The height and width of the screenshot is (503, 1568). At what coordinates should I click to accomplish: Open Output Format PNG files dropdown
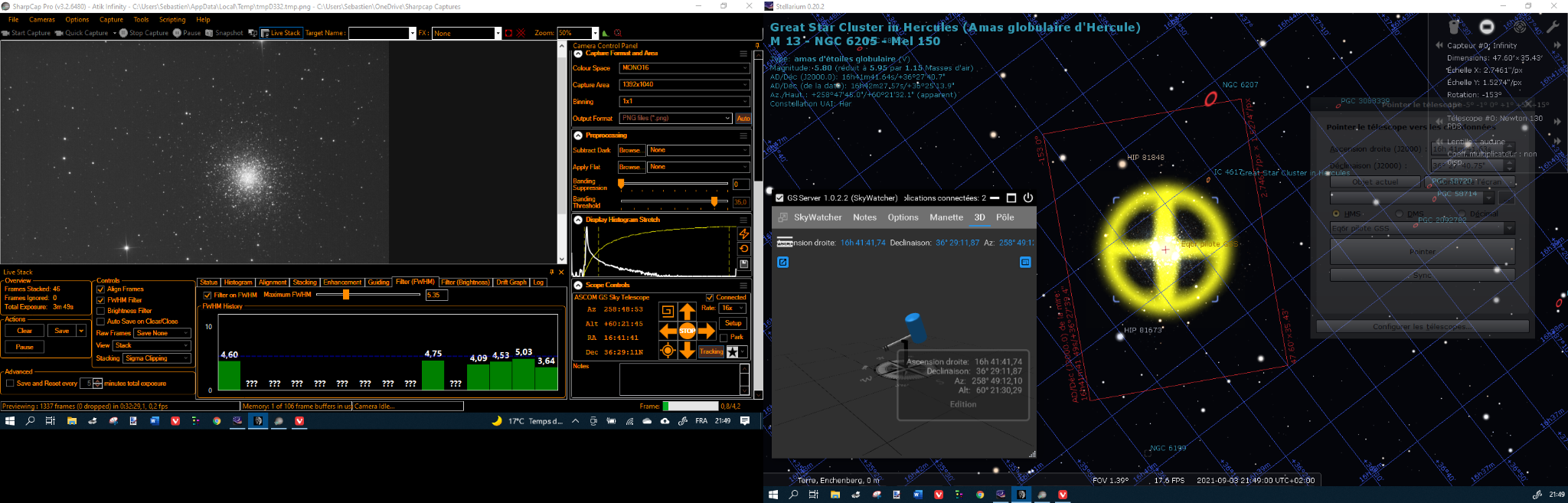675,119
